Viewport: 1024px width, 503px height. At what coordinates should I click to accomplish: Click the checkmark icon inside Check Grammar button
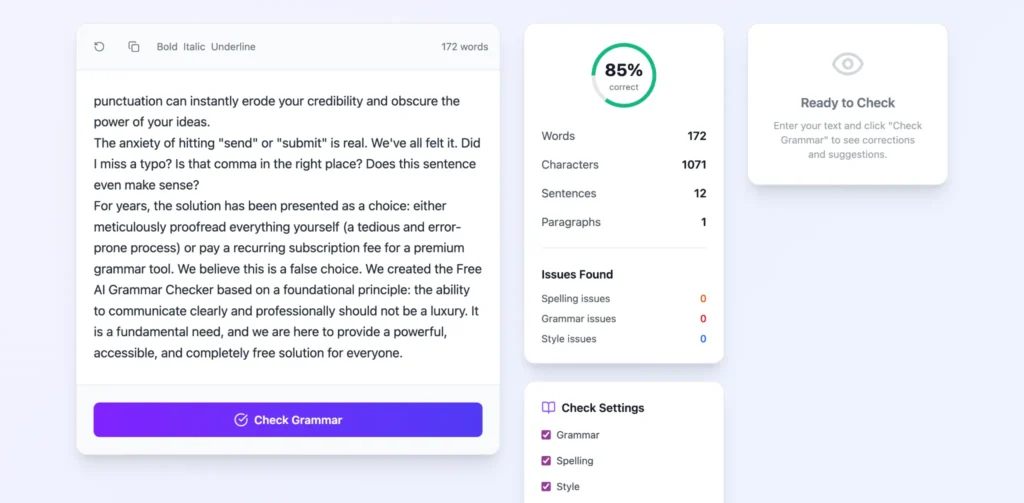[241, 420]
